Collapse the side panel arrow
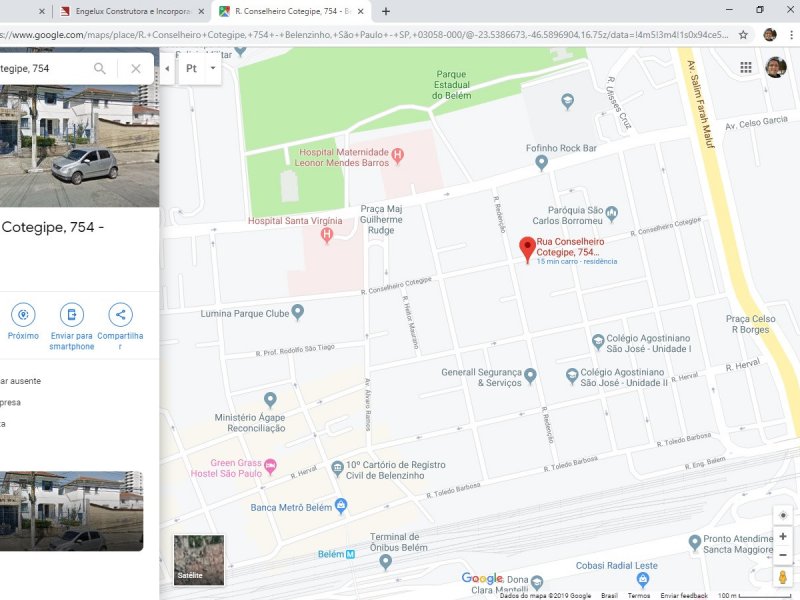This screenshot has height=600, width=800. 167,68
